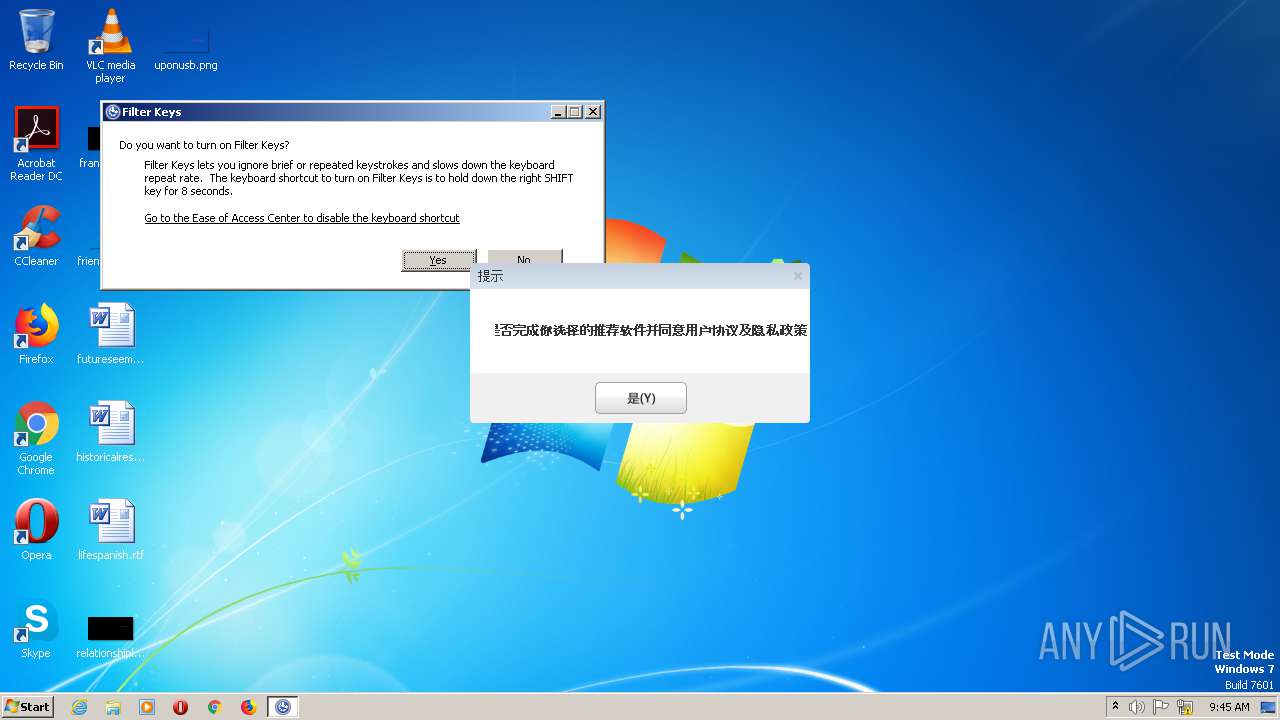Open Firefox desktop shortcut
Image resolution: width=1280 pixels, height=720 pixels.
[x=36, y=334]
